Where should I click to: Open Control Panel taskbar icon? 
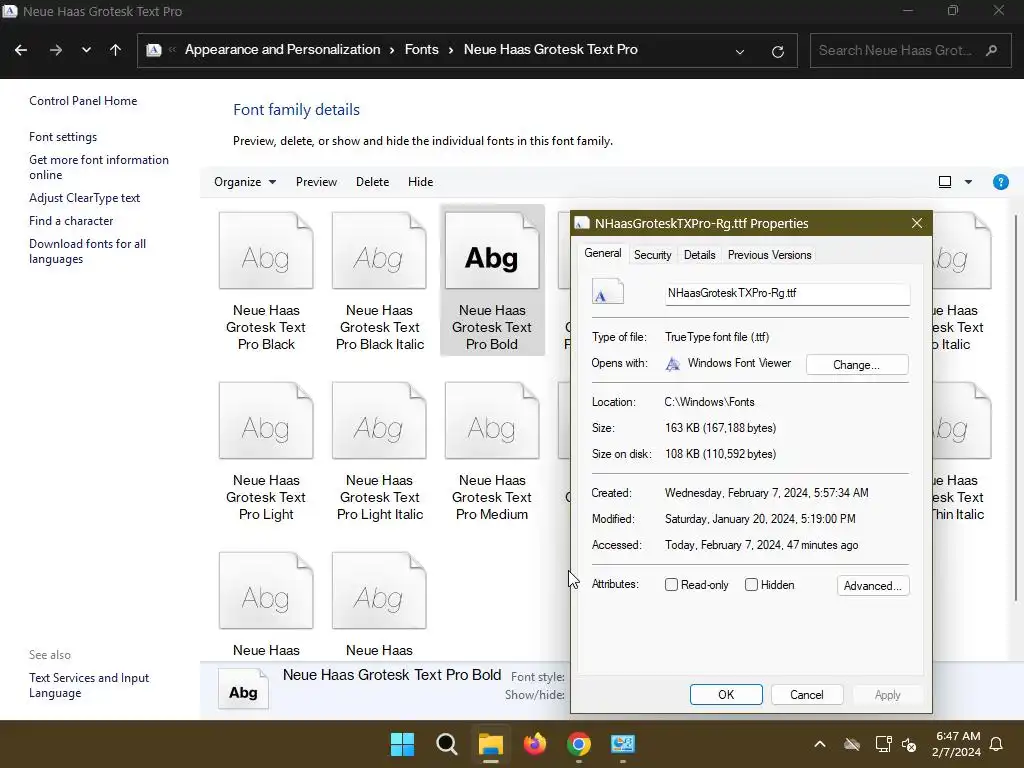tap(623, 744)
